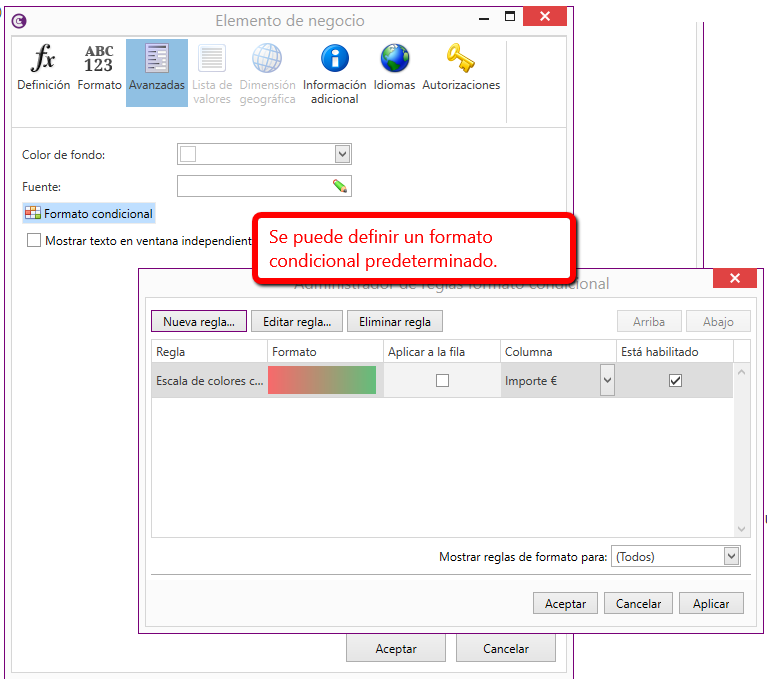Click the Avanzadas settings icon

157,60
